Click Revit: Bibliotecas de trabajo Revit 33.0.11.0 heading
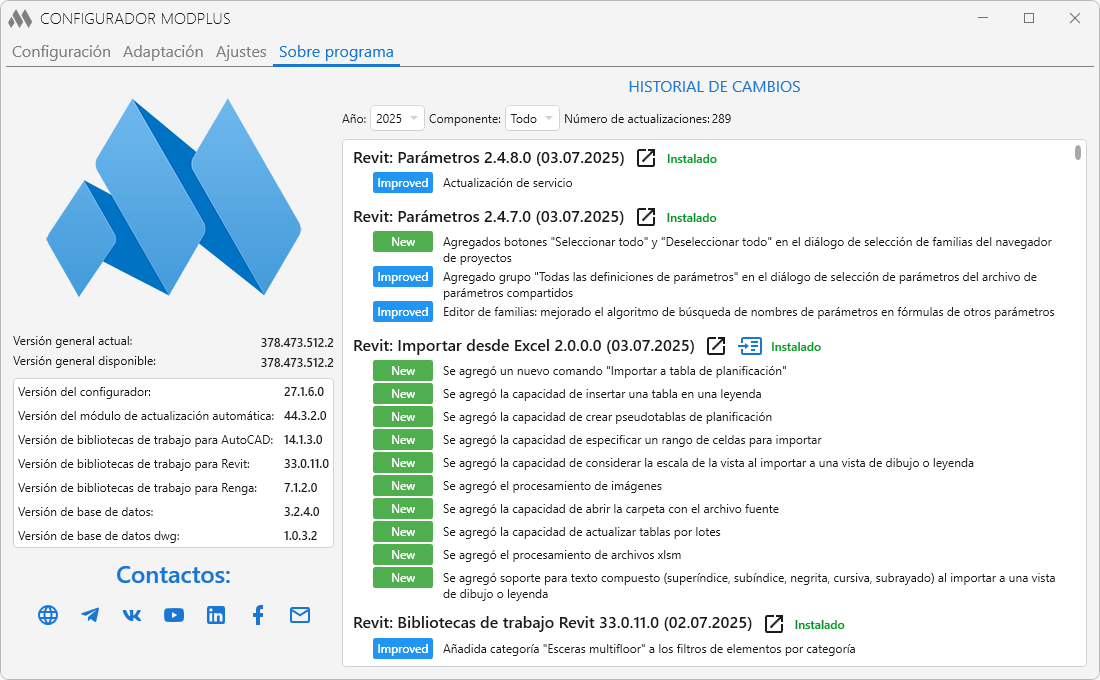 point(552,623)
